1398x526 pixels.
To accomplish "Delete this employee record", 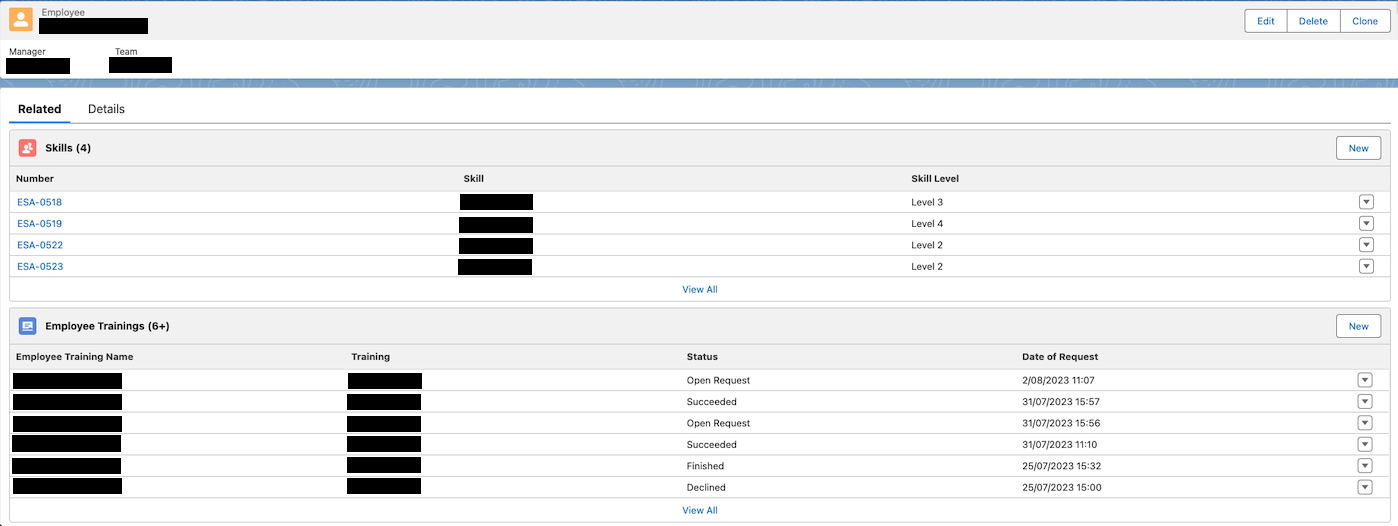I will click(x=1313, y=21).
